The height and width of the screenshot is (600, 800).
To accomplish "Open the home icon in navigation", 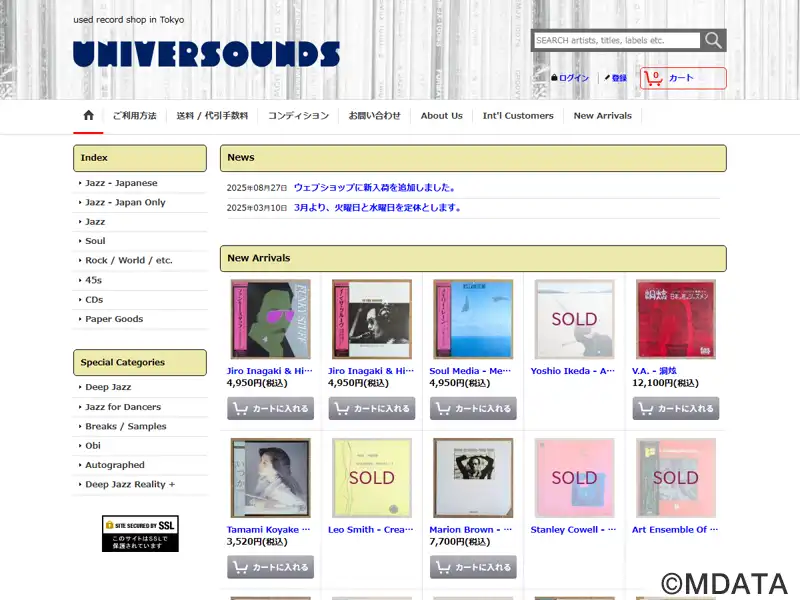I will click(x=88, y=115).
